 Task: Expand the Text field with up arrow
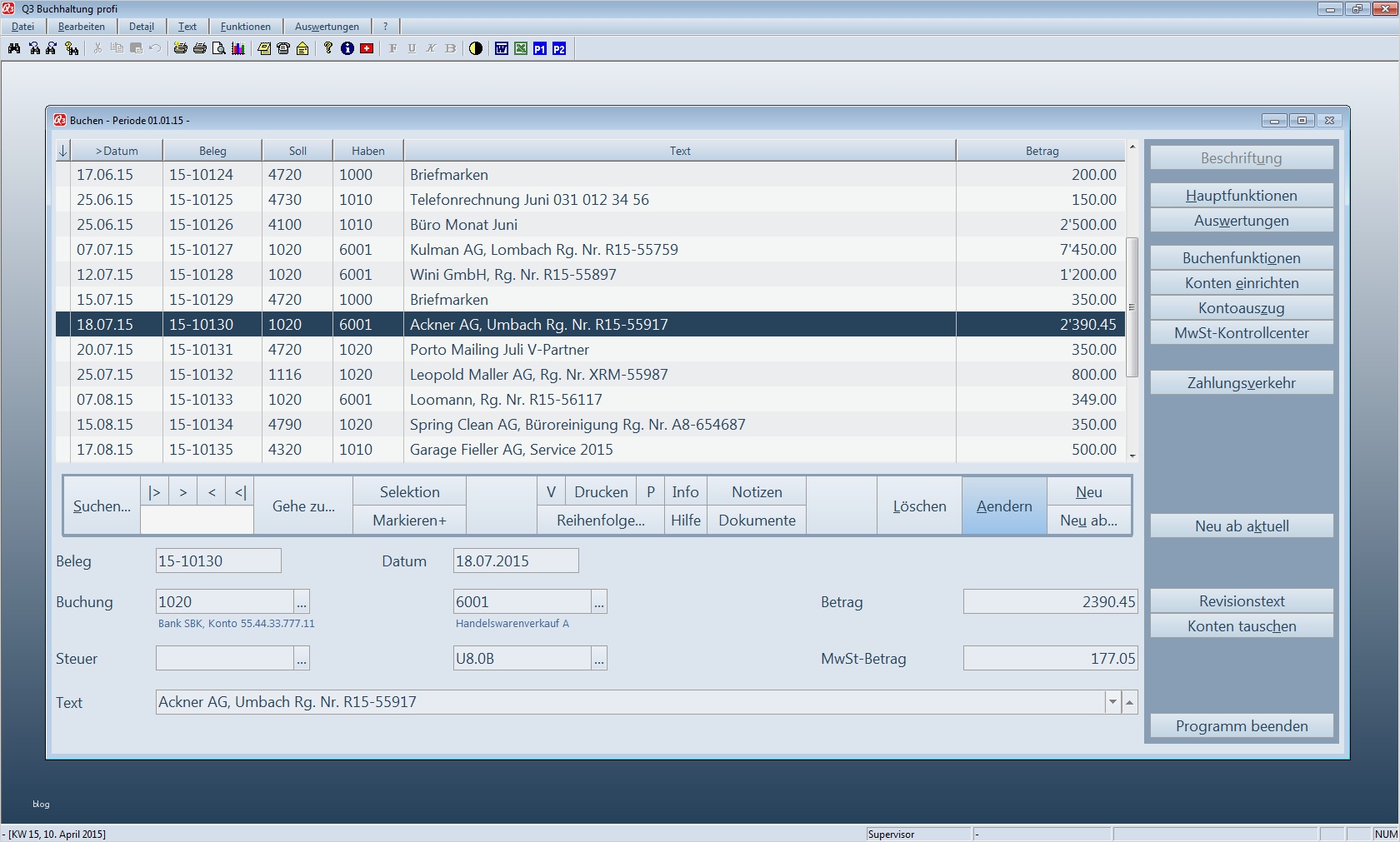(x=1129, y=702)
